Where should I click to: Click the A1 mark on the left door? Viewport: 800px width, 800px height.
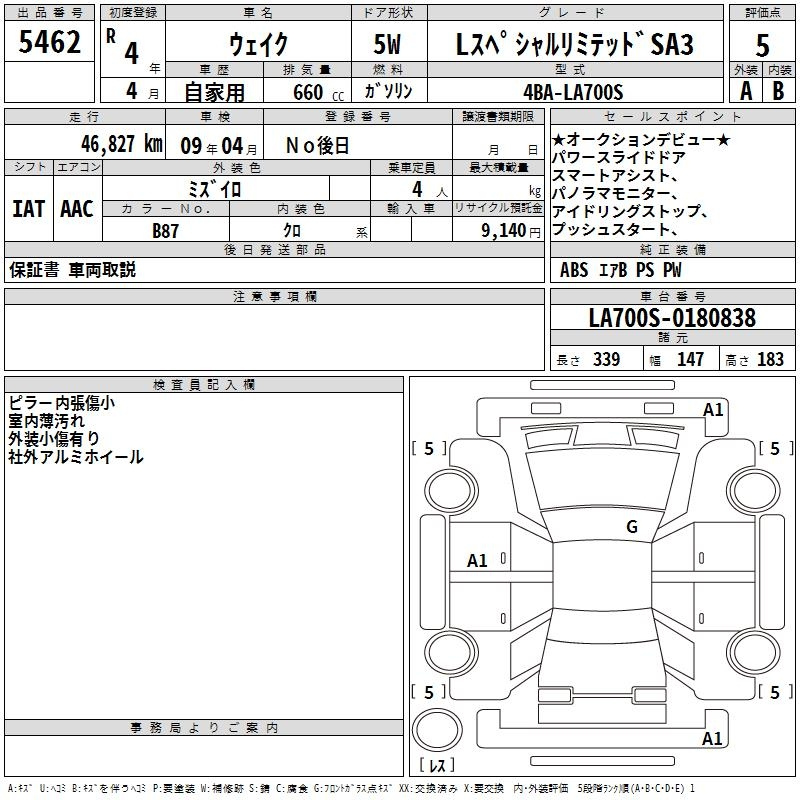click(x=477, y=561)
